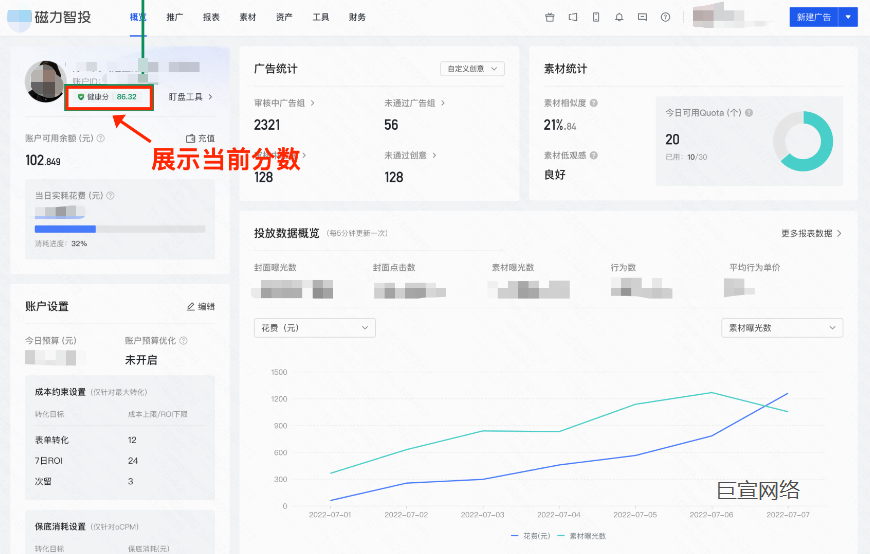
Task: Switch to the 资产 tab
Action: coord(285,17)
